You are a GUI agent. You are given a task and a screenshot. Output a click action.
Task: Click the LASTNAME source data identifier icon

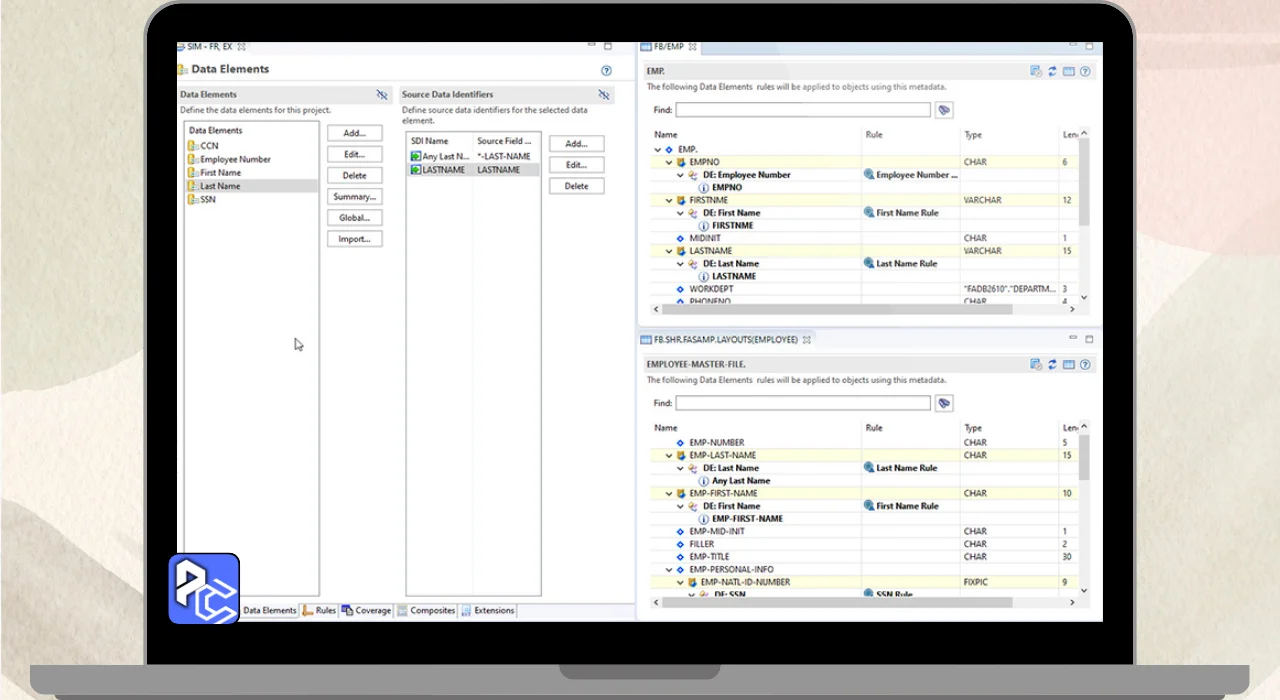[x=416, y=170]
